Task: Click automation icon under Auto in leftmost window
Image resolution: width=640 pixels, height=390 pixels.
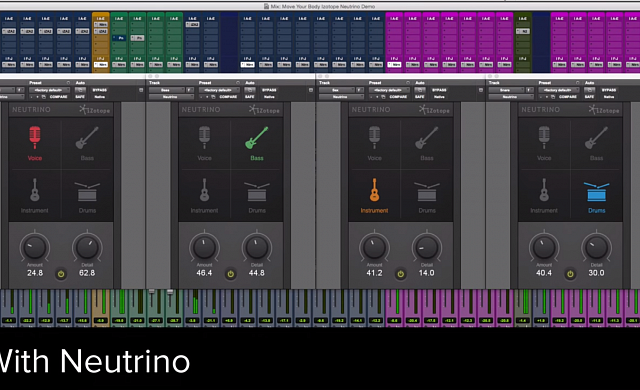Action: coord(80,90)
